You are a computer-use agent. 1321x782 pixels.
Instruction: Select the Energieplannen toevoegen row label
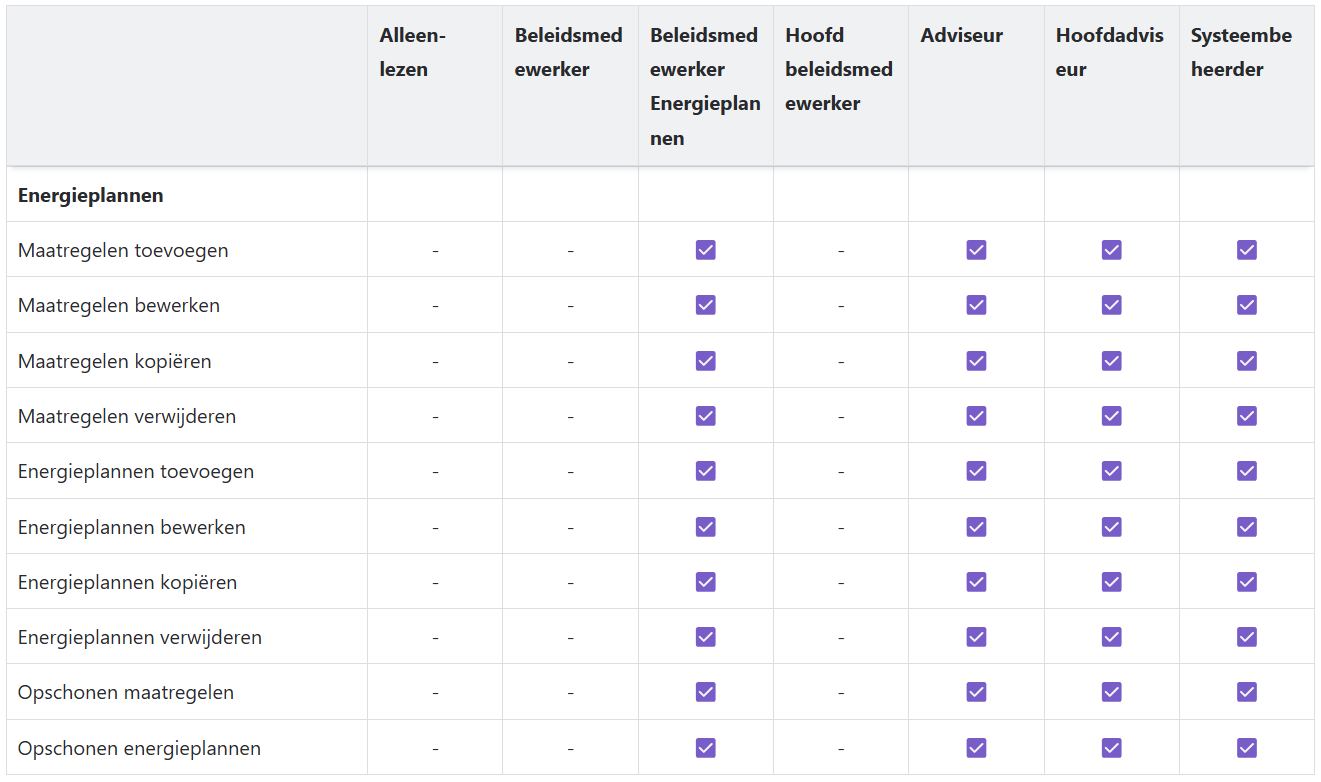click(136, 471)
